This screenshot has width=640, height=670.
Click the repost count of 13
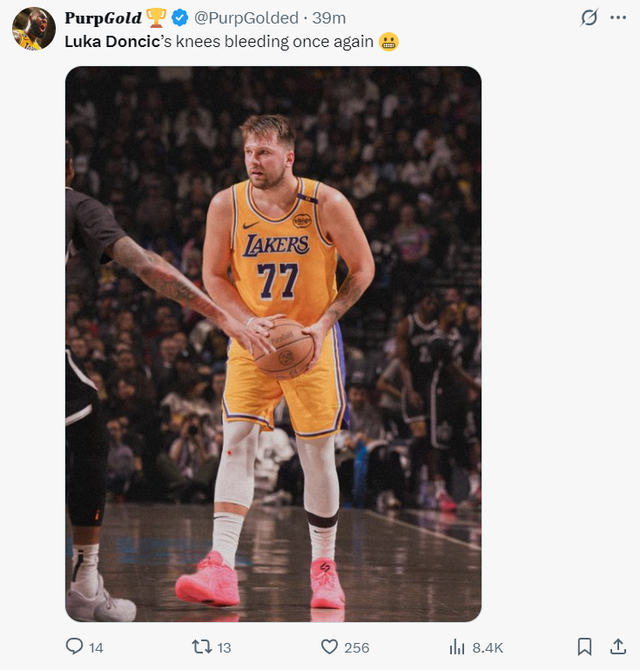tap(224, 648)
